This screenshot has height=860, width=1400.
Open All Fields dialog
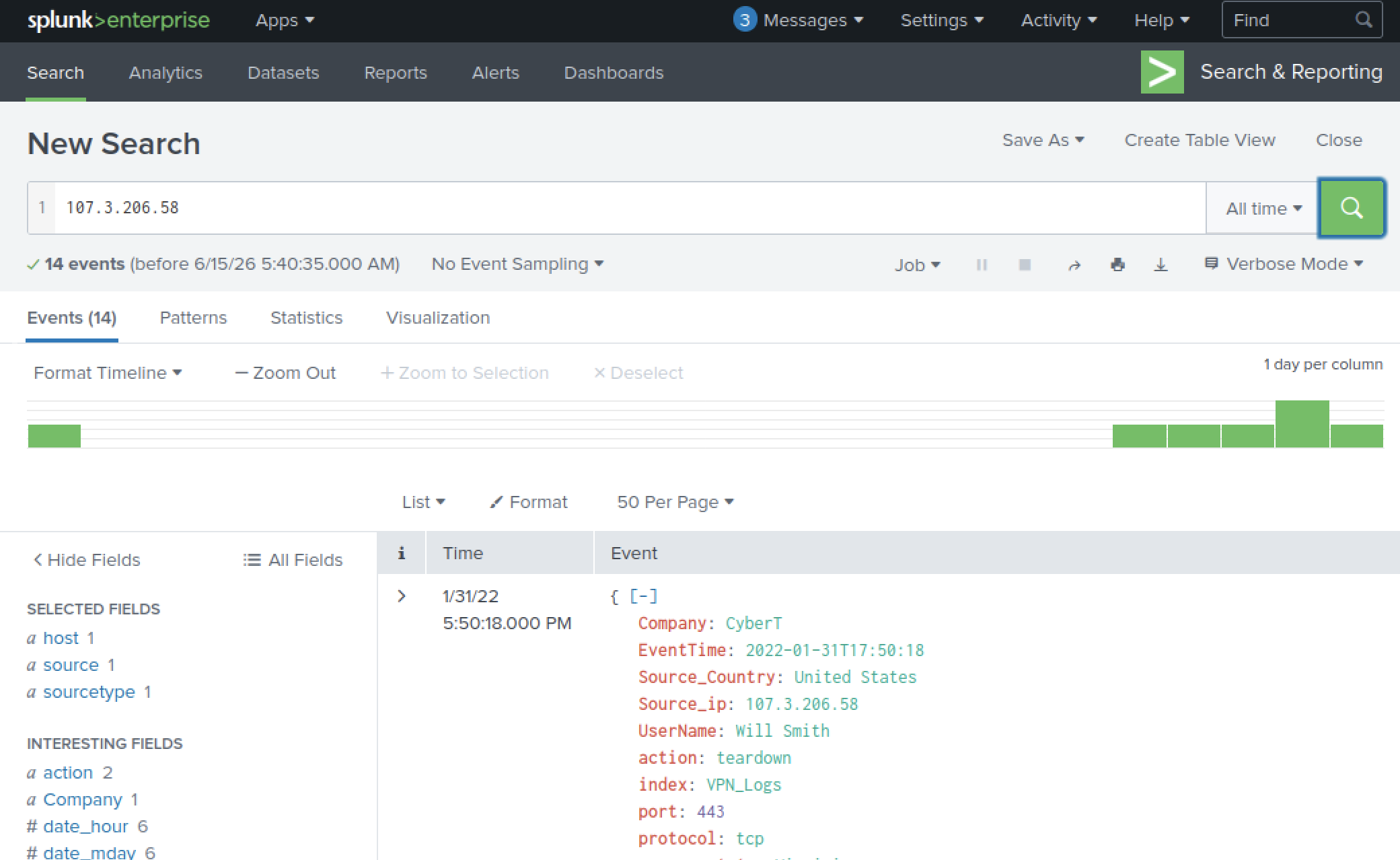point(293,560)
